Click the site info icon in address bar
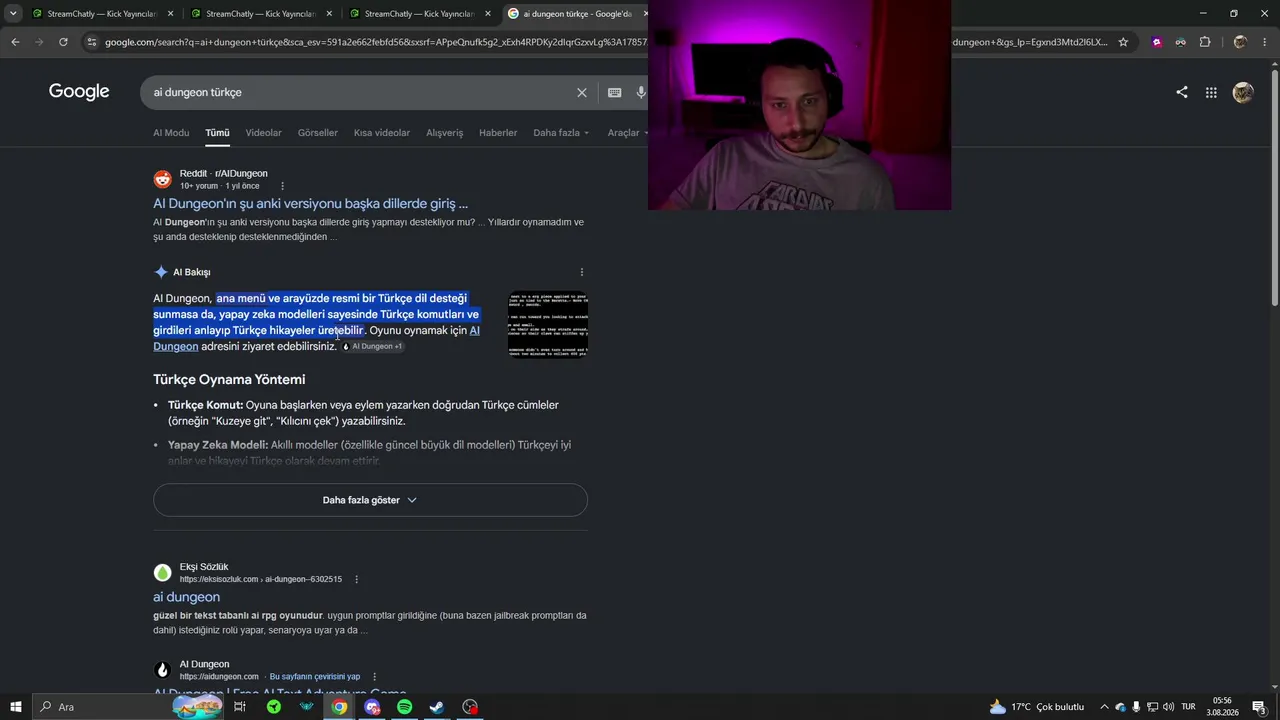 coord(92,42)
